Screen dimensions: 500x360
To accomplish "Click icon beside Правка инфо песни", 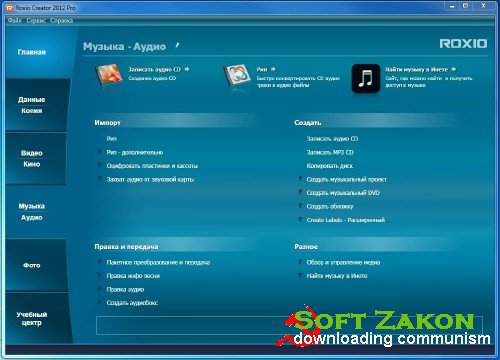I will tap(100, 275).
